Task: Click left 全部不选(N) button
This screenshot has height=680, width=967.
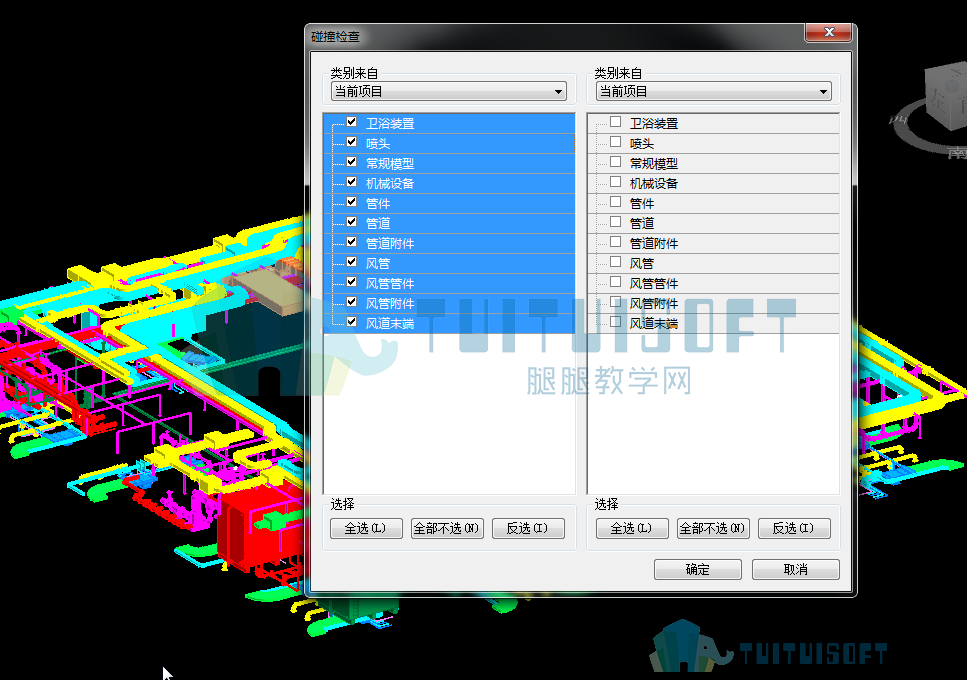Action: pos(446,528)
